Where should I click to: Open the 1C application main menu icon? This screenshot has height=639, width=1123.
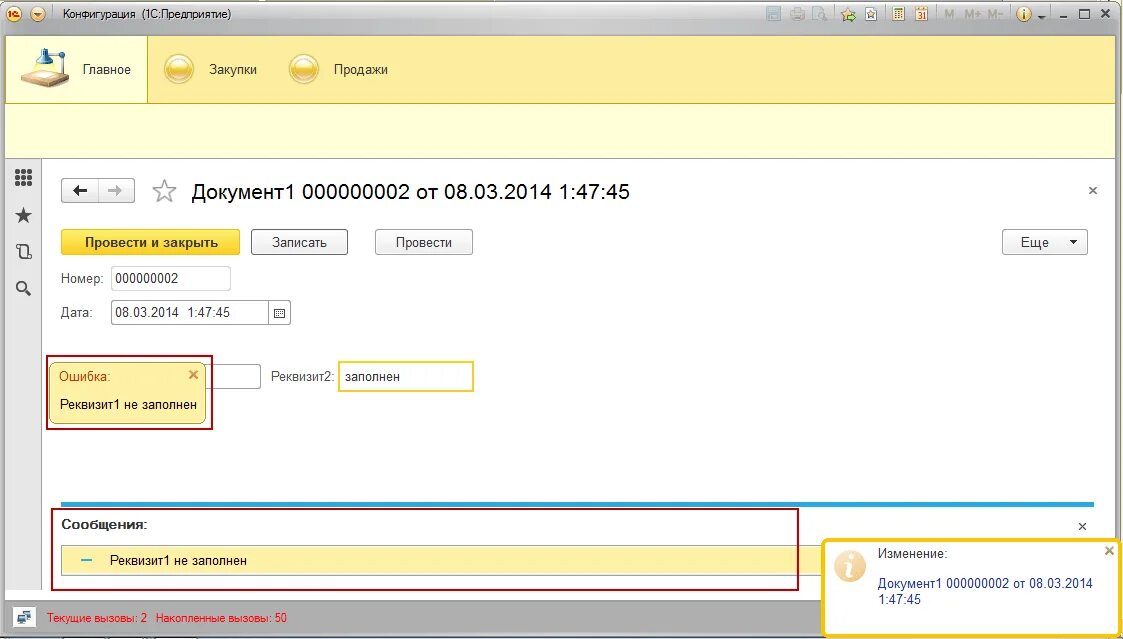(x=14, y=14)
